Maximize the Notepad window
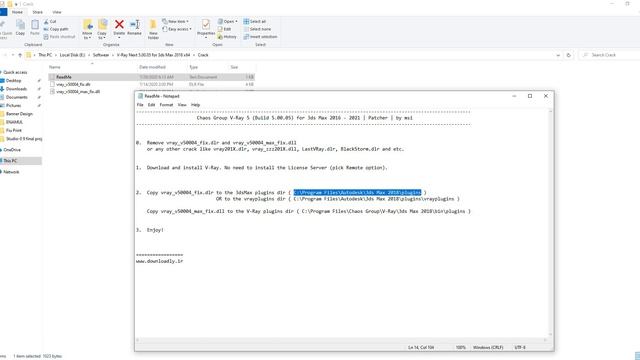This screenshot has width=640, height=360. (530, 96)
